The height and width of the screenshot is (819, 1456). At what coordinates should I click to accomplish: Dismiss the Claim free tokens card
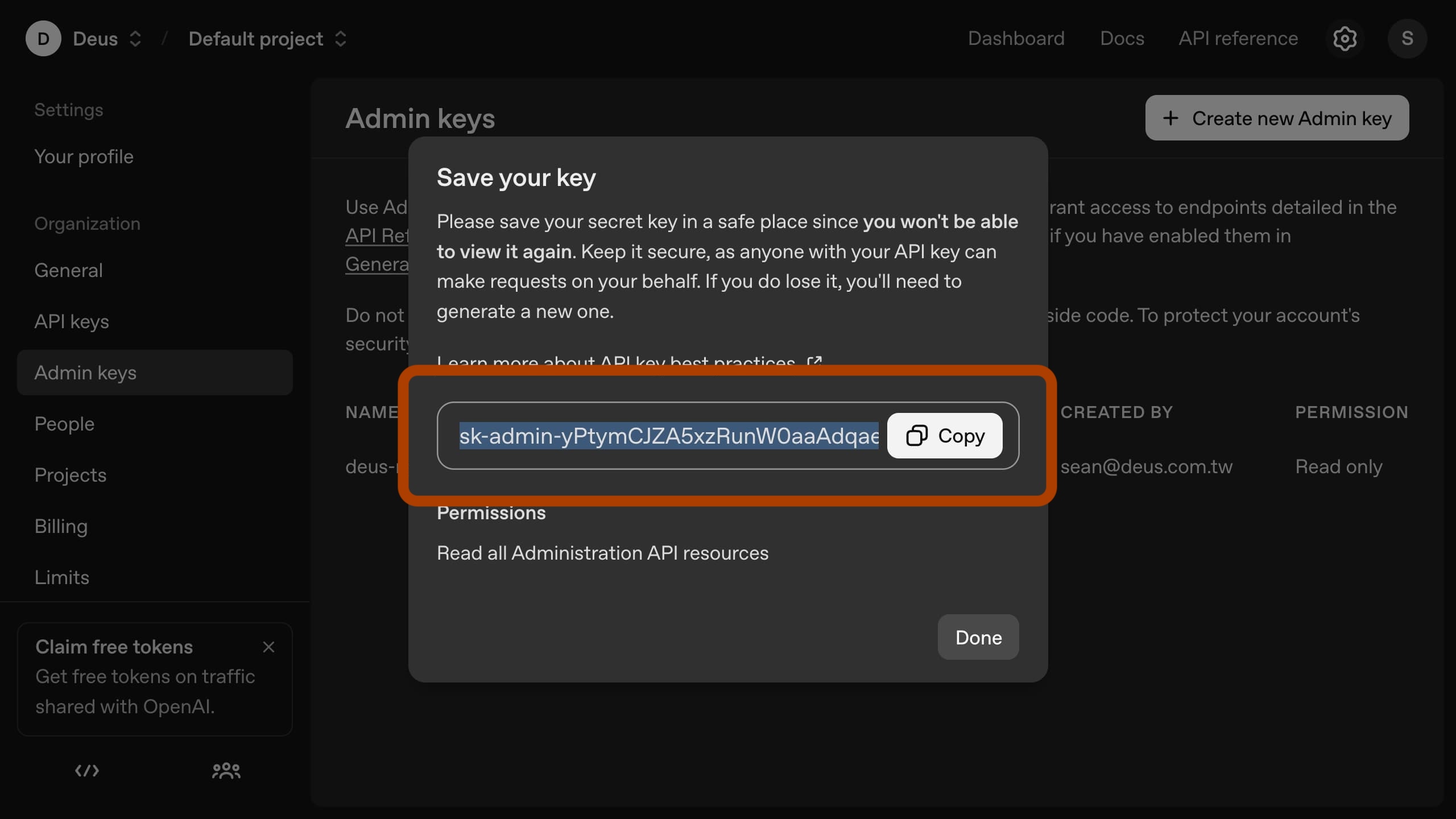pos(268,647)
